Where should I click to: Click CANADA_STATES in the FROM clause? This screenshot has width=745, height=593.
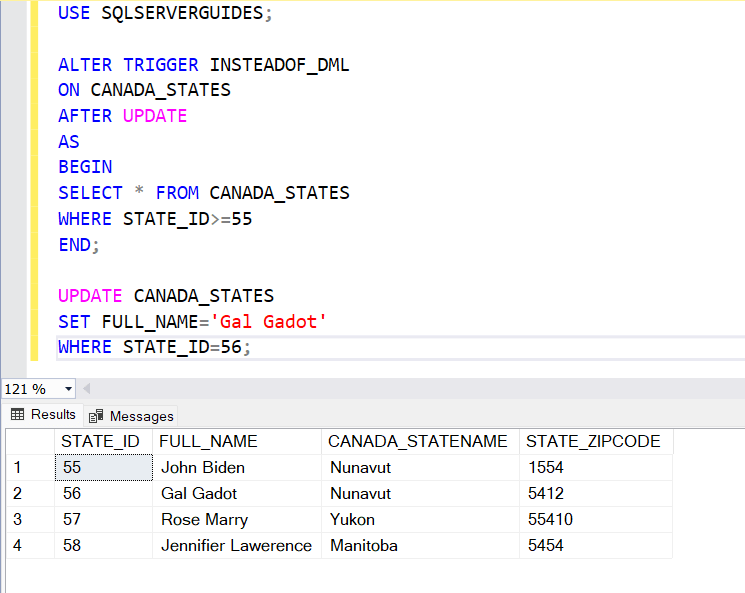(x=279, y=193)
